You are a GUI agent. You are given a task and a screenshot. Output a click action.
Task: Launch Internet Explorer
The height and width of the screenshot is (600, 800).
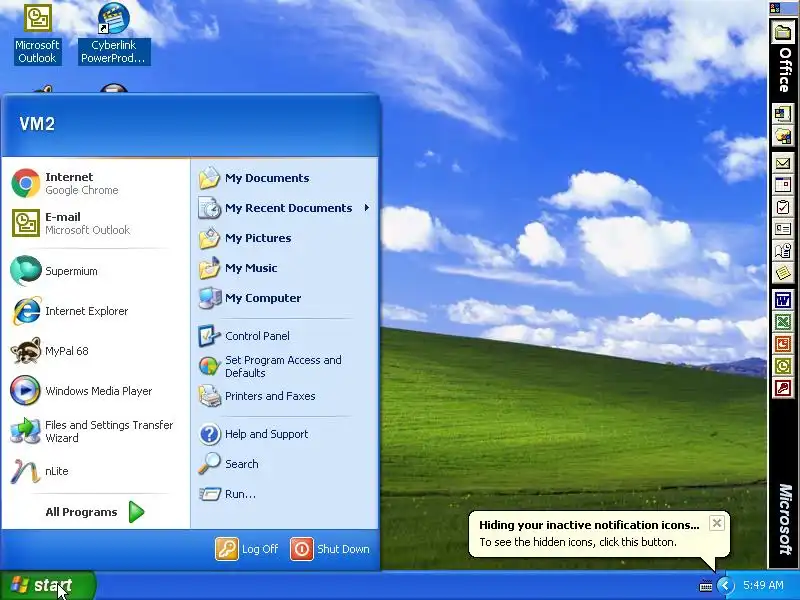96,311
